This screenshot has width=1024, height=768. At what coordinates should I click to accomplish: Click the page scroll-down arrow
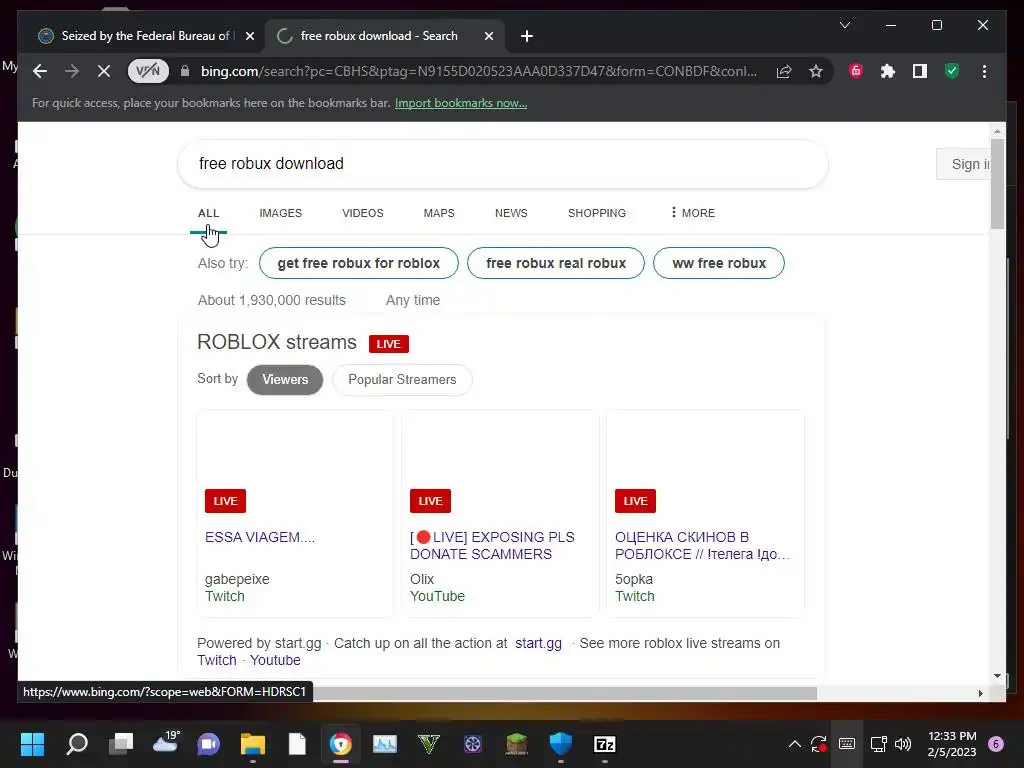[997, 676]
